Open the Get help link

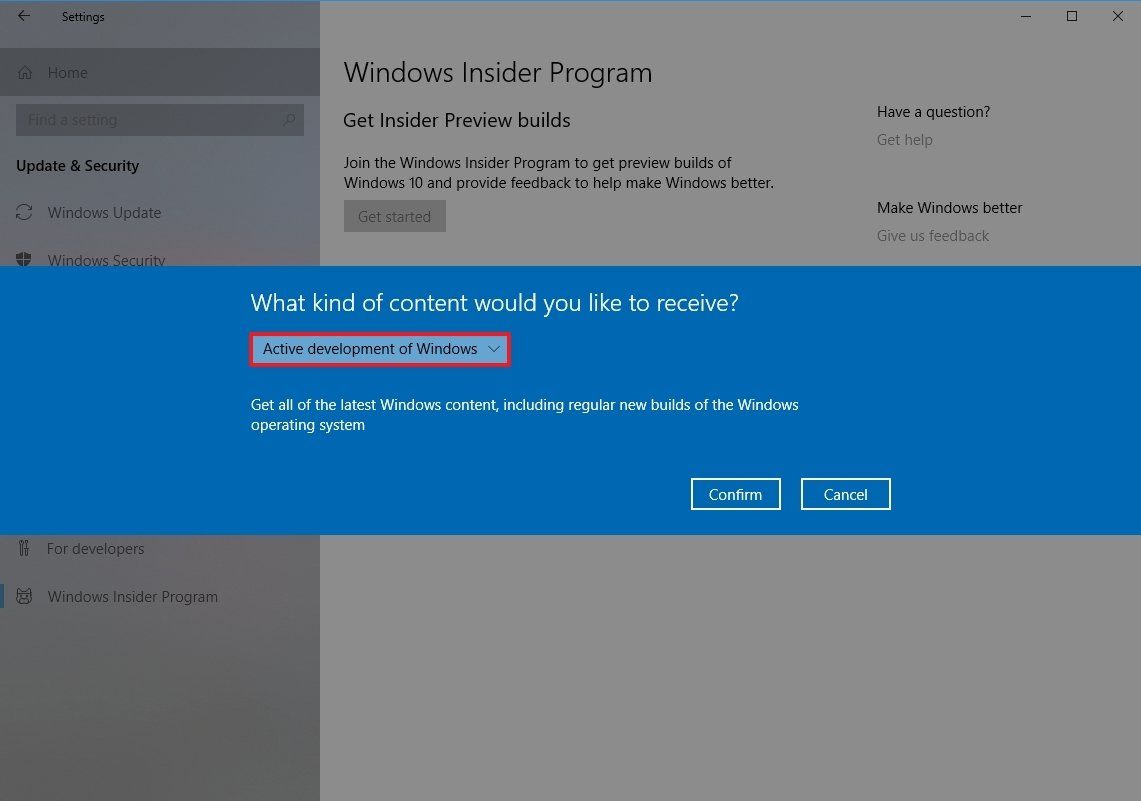tap(904, 139)
